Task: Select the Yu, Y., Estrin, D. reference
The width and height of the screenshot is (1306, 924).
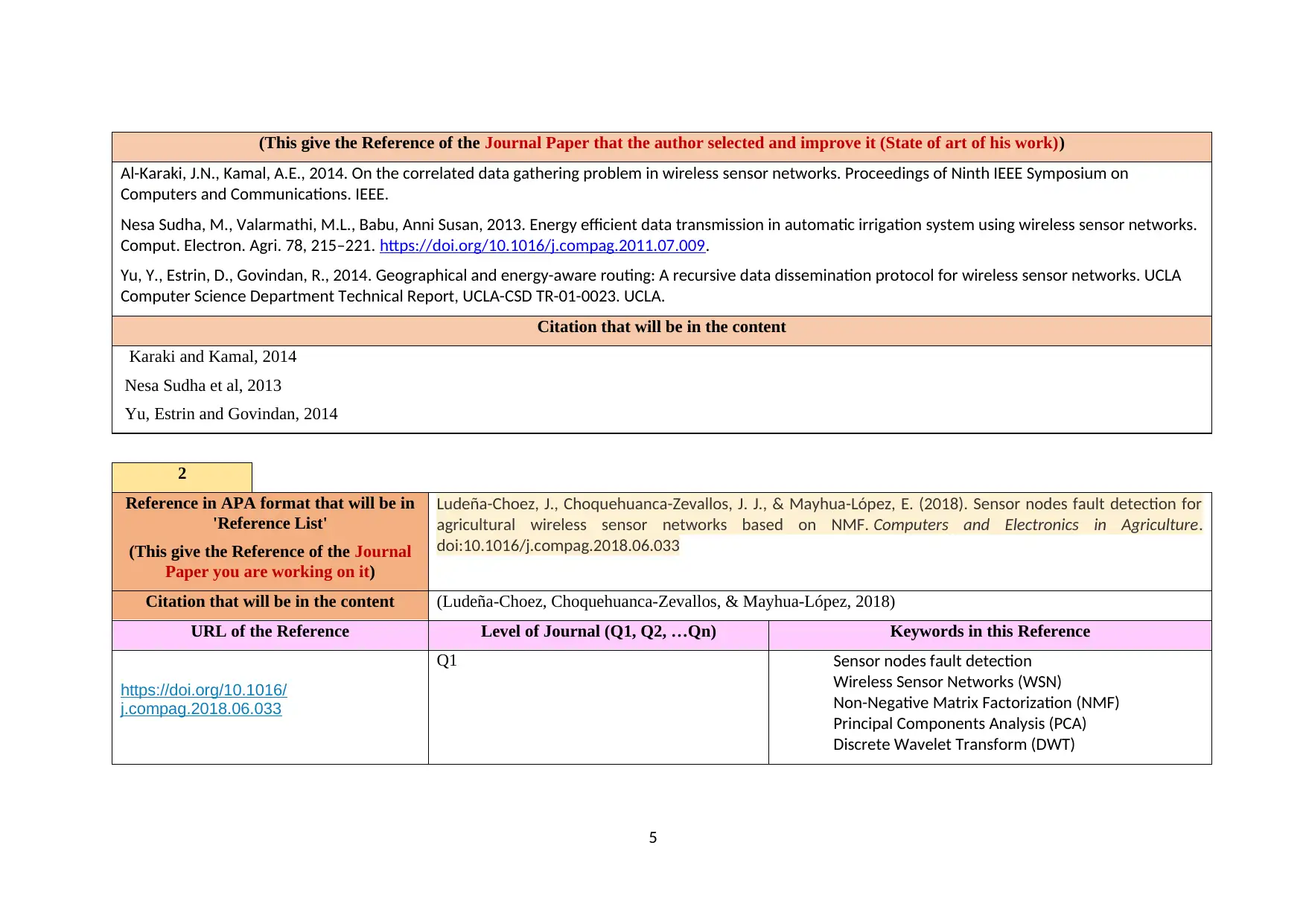Action: coord(651,286)
